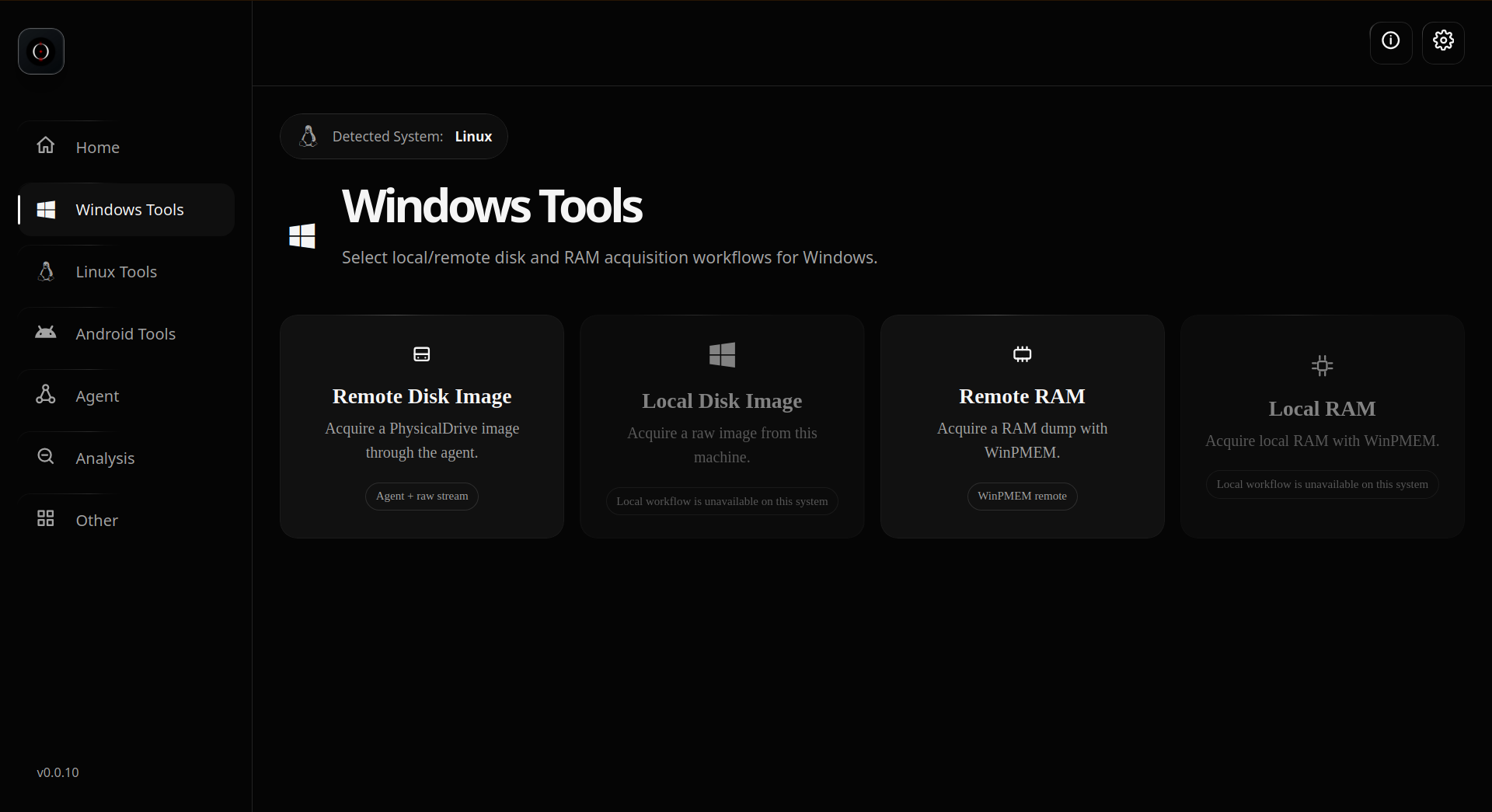Click the Windows logo beside the page title
The height and width of the screenshot is (812, 1492).
[302, 236]
